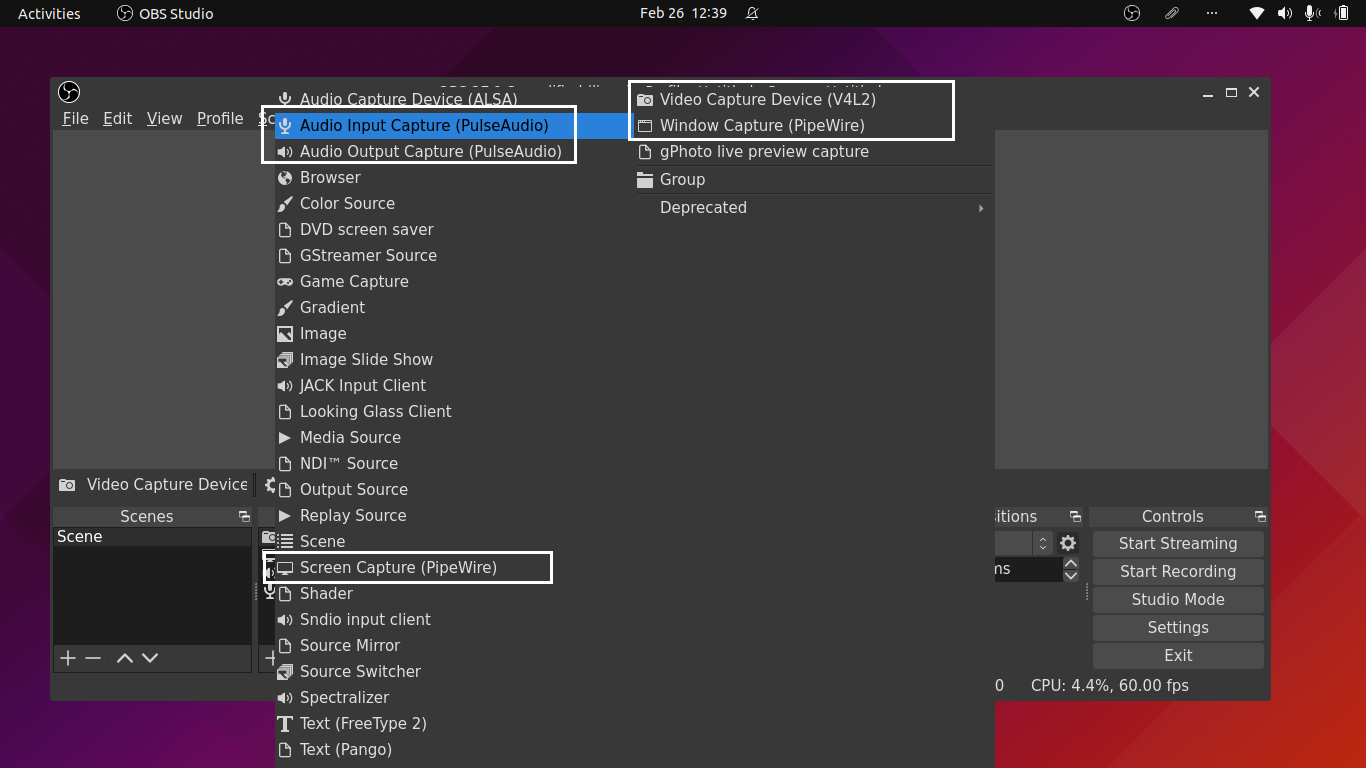
Task: Click the folder icon beside Group
Action: [645, 180]
